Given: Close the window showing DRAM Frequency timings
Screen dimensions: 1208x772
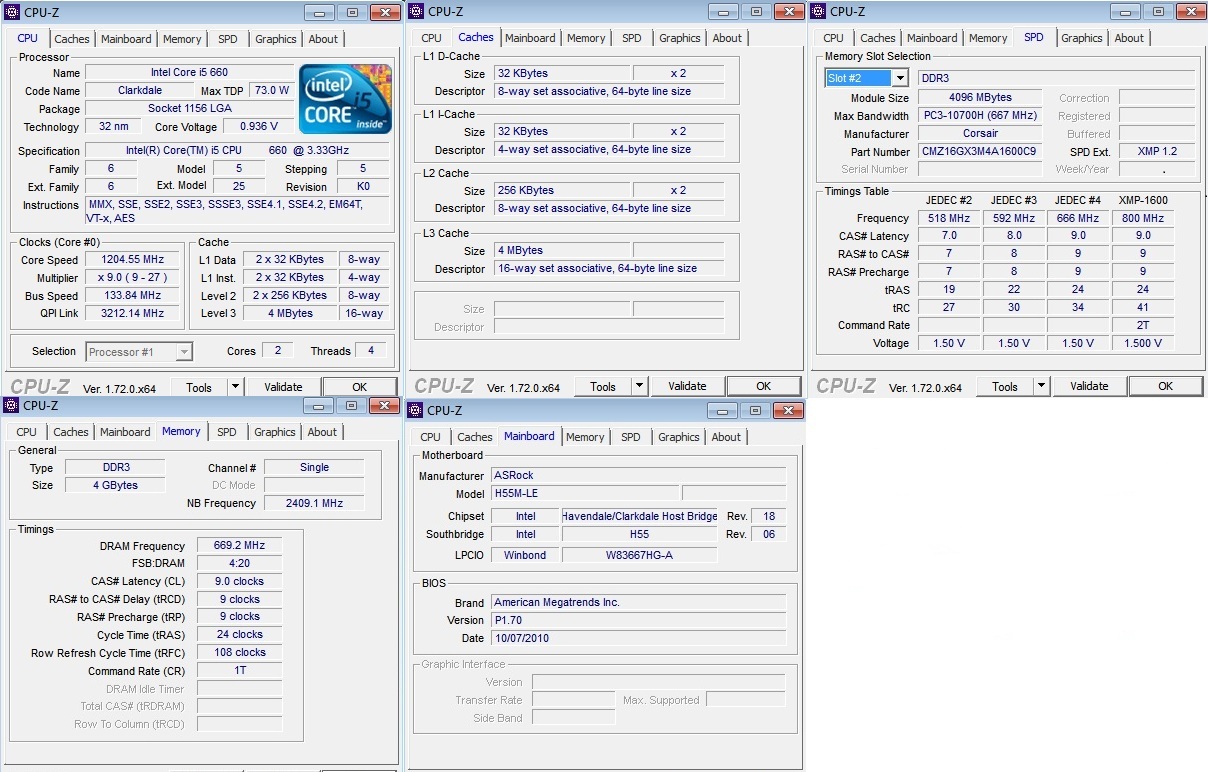Looking at the screenshot, I should pyautogui.click(x=384, y=406).
